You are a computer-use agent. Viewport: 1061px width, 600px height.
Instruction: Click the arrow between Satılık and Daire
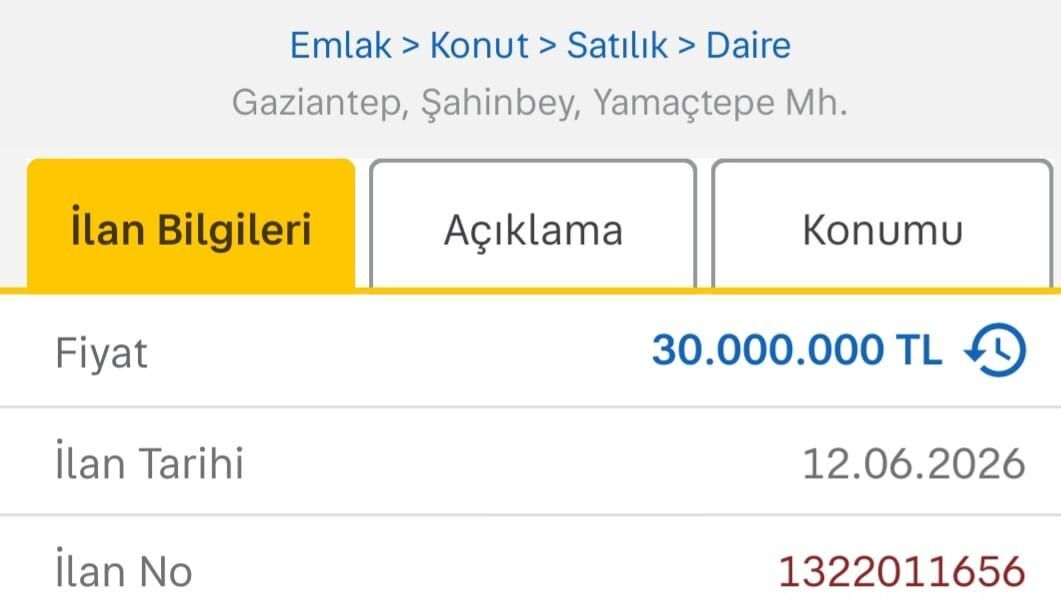tap(687, 46)
